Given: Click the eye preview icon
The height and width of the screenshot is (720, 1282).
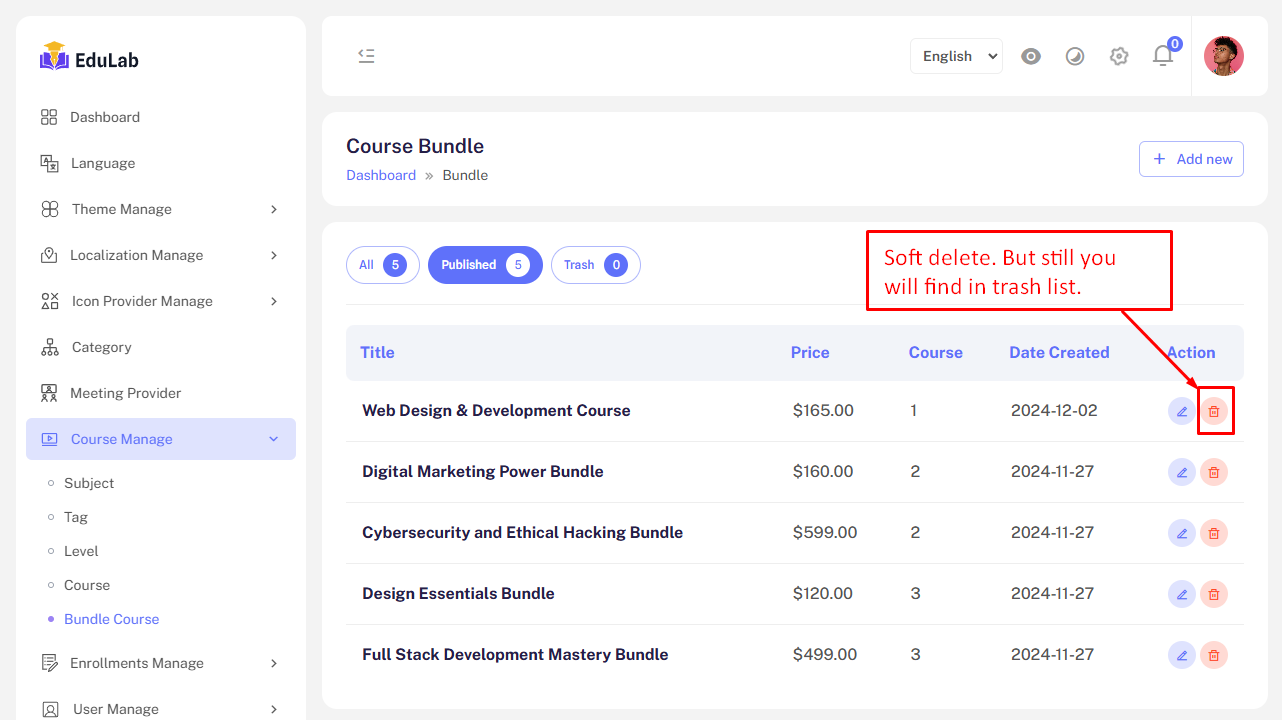Looking at the screenshot, I should 1031,56.
